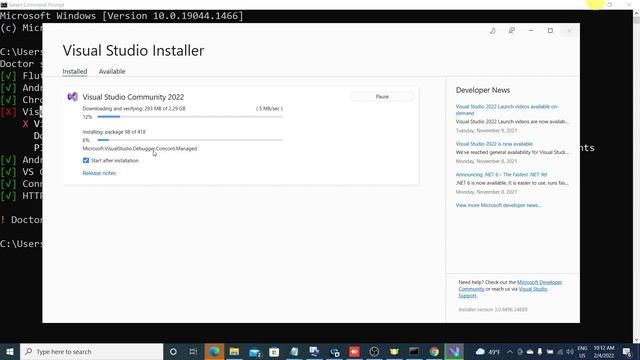This screenshot has height=360, width=640.
Task: Toggle the installer dark theme moon icon
Action: click(493, 31)
